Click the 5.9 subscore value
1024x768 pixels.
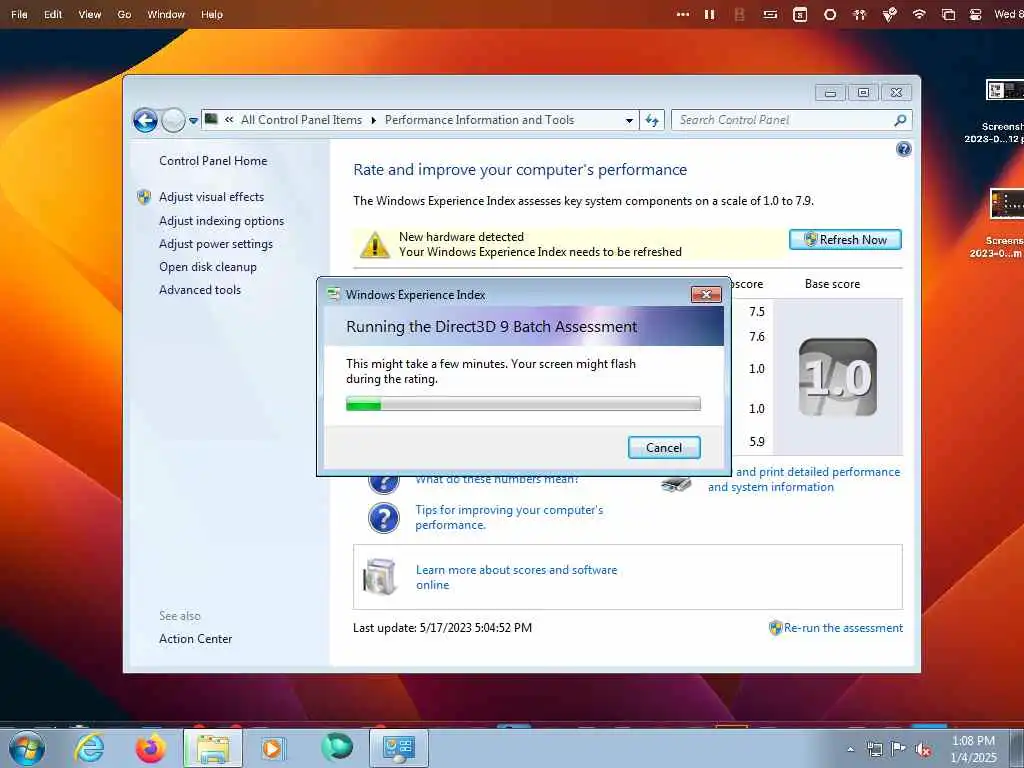click(x=757, y=441)
